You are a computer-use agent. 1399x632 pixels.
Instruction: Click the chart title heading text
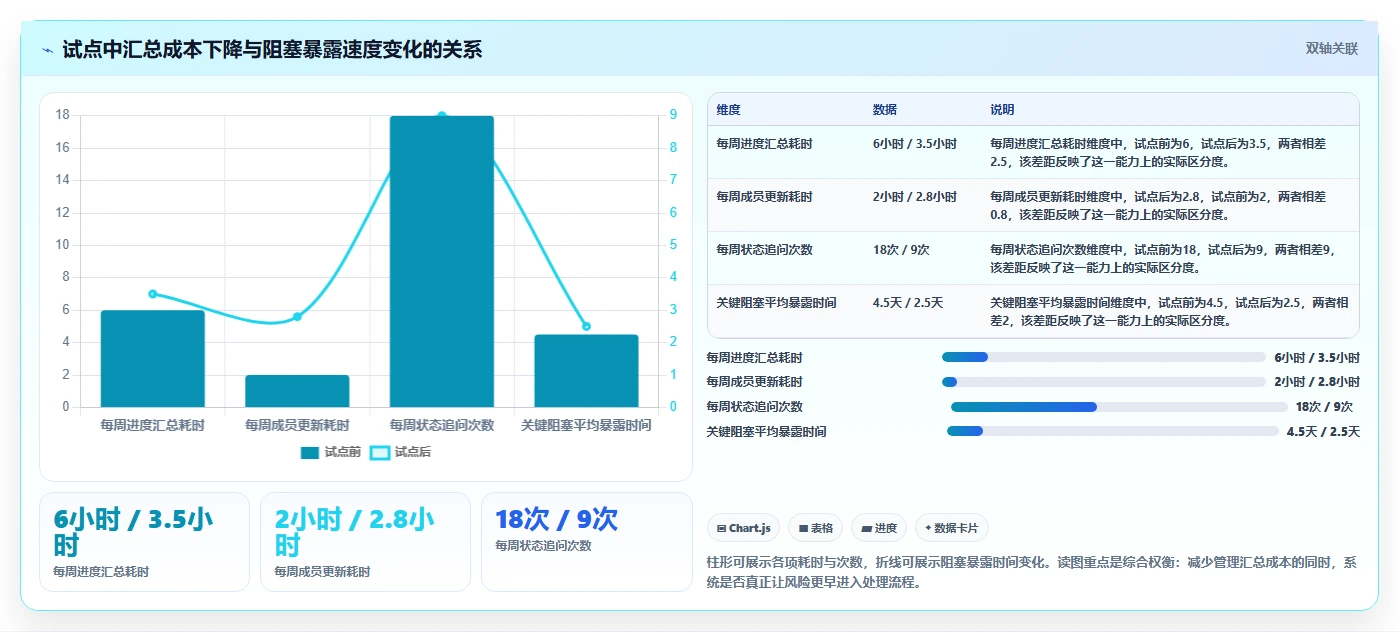[272, 50]
